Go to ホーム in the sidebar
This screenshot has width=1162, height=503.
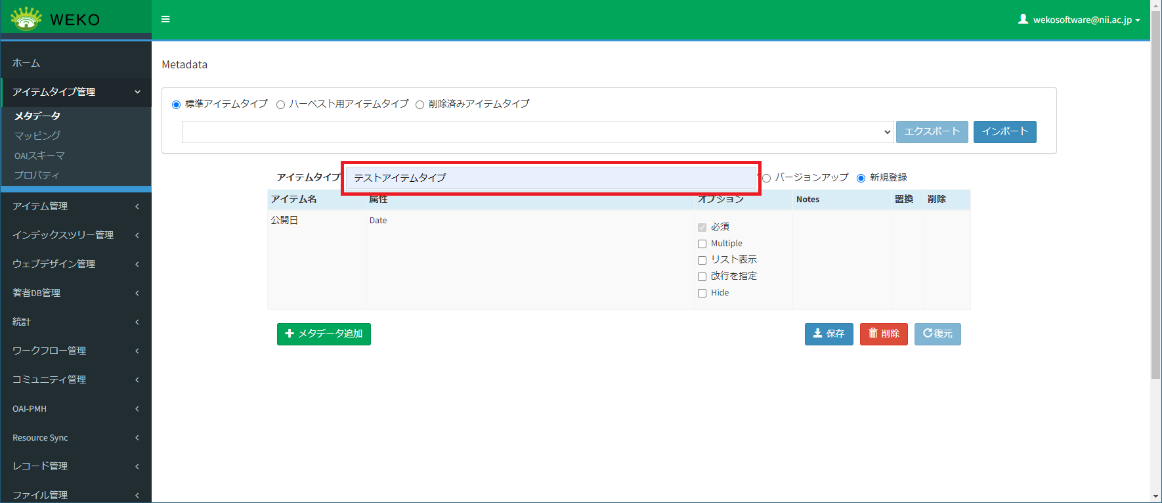[x=26, y=63]
